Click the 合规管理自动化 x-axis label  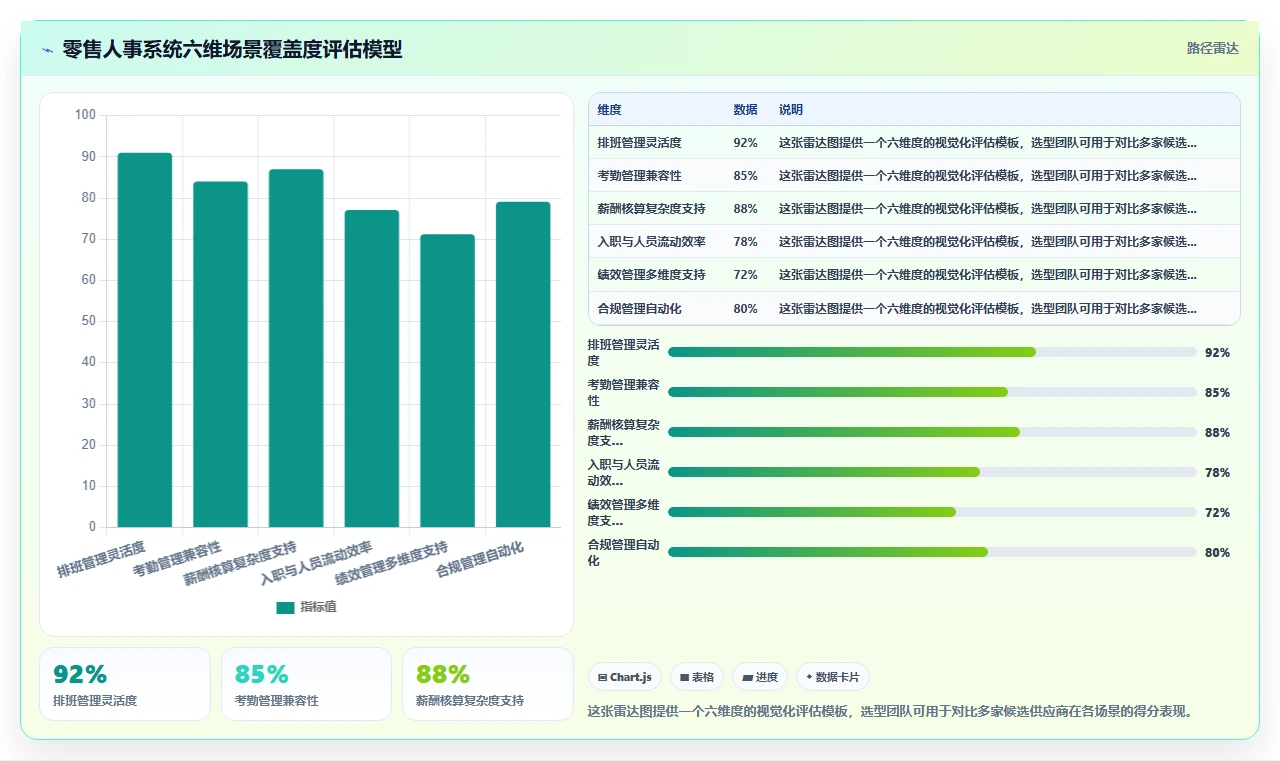480,559
